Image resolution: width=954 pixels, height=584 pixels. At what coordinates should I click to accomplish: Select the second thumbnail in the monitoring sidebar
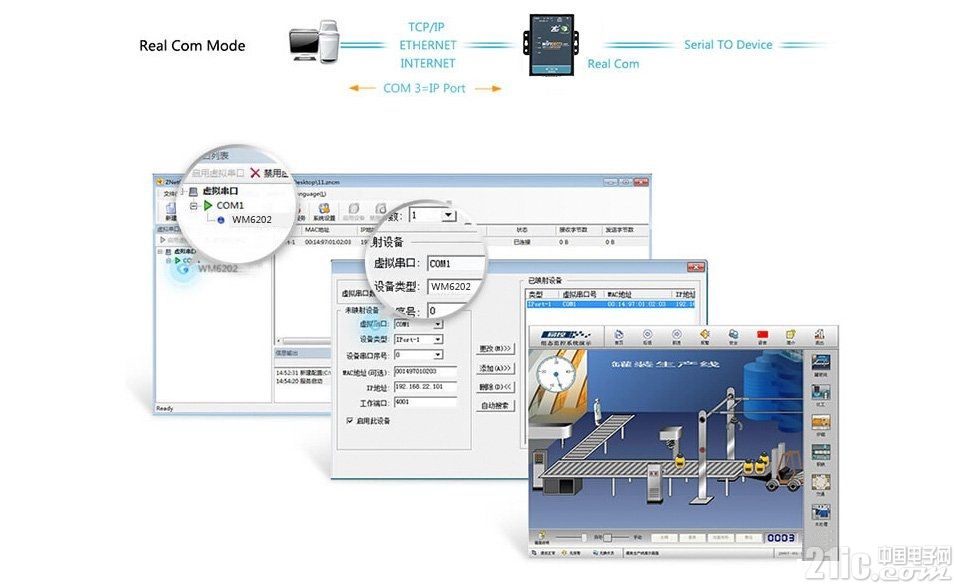820,392
